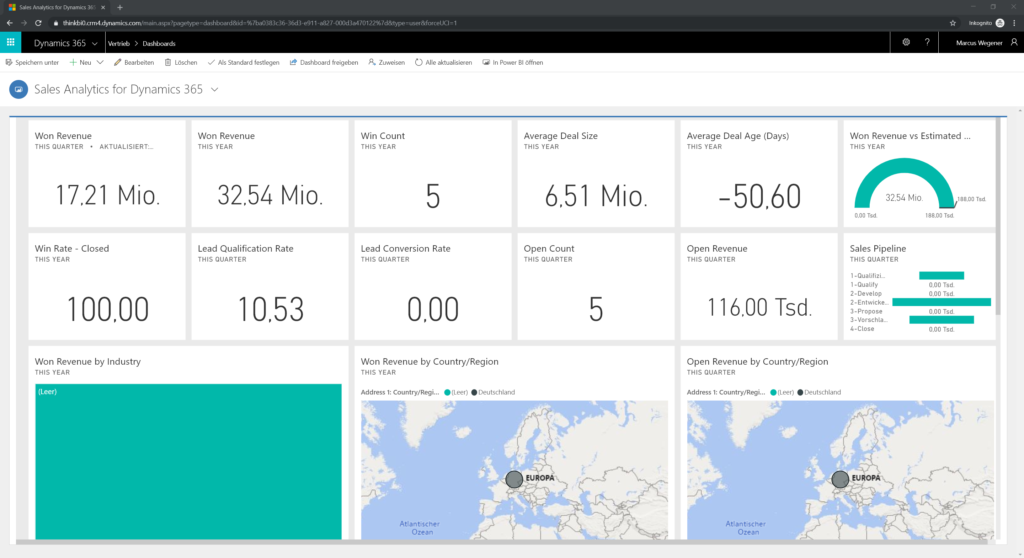Click the Europe bubble on Won Revenue map
This screenshot has height=558, width=1024.
click(x=514, y=479)
